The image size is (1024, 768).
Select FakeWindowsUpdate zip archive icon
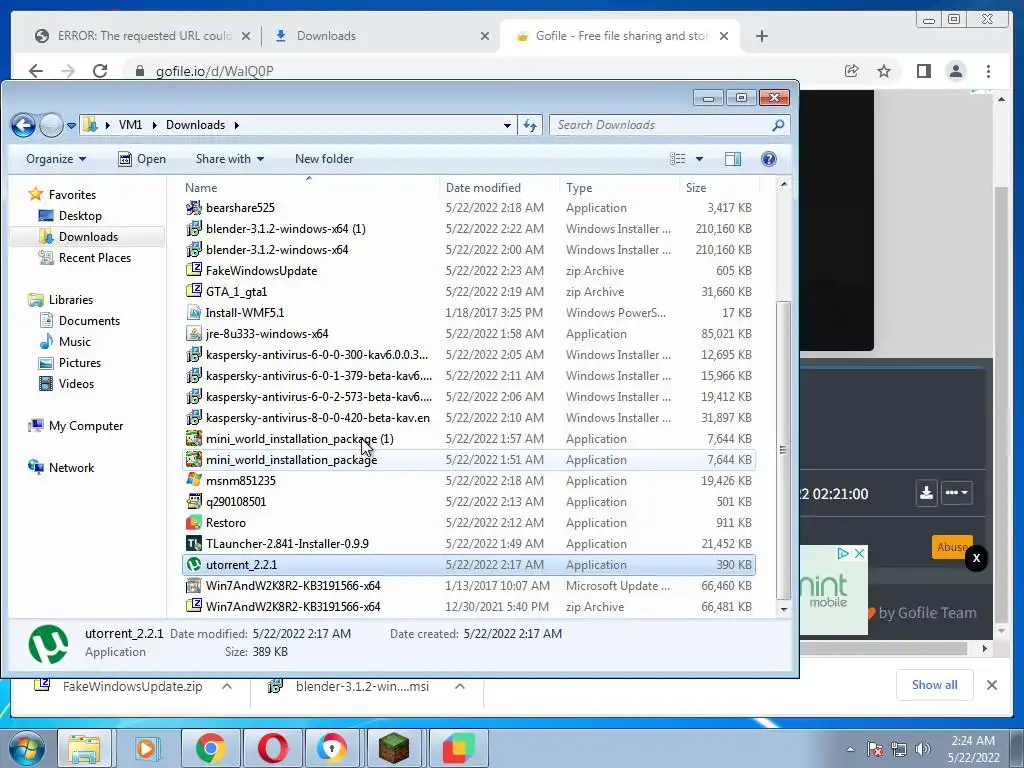click(x=193, y=270)
